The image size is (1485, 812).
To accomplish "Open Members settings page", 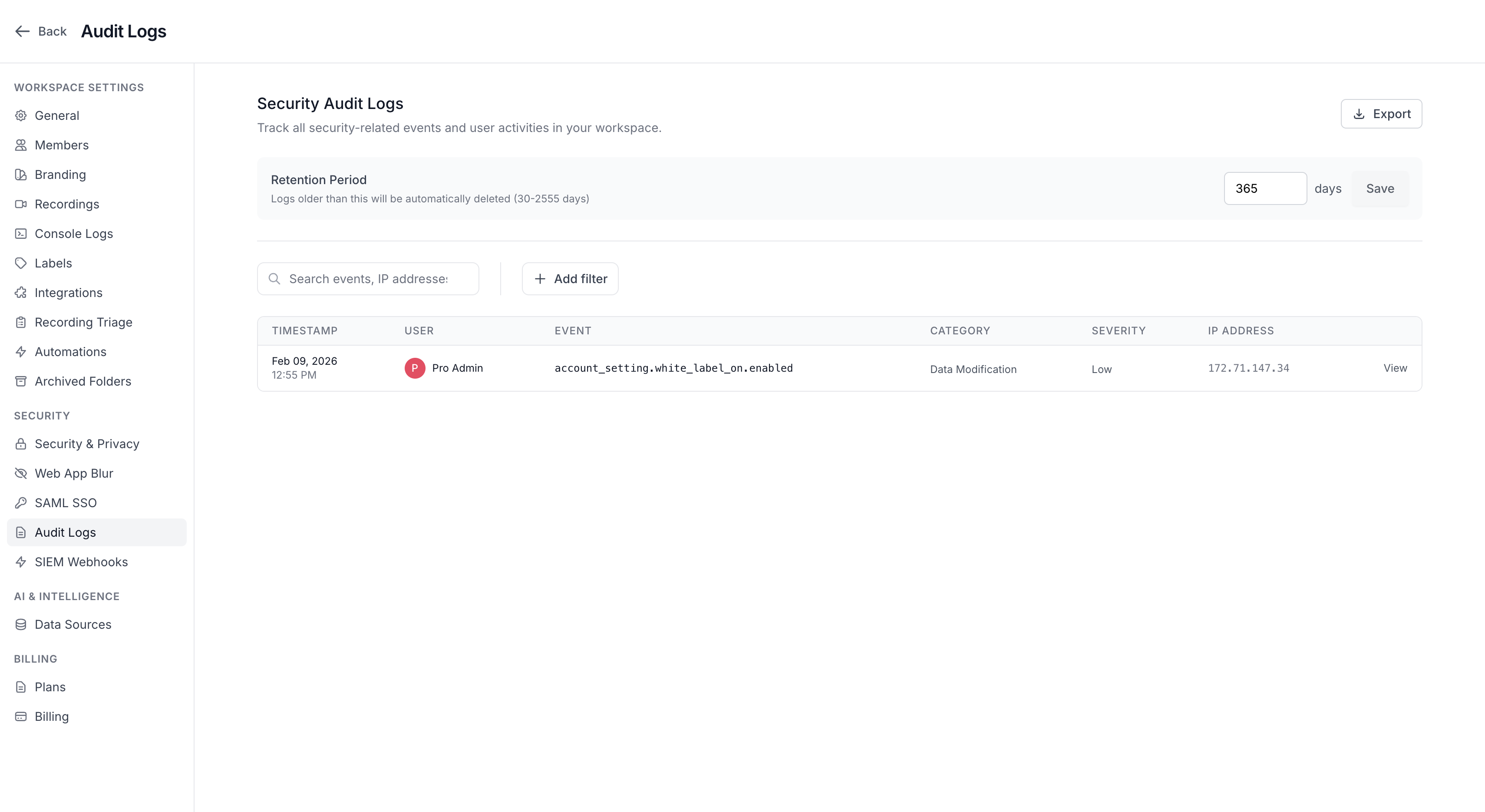I will coord(61,145).
